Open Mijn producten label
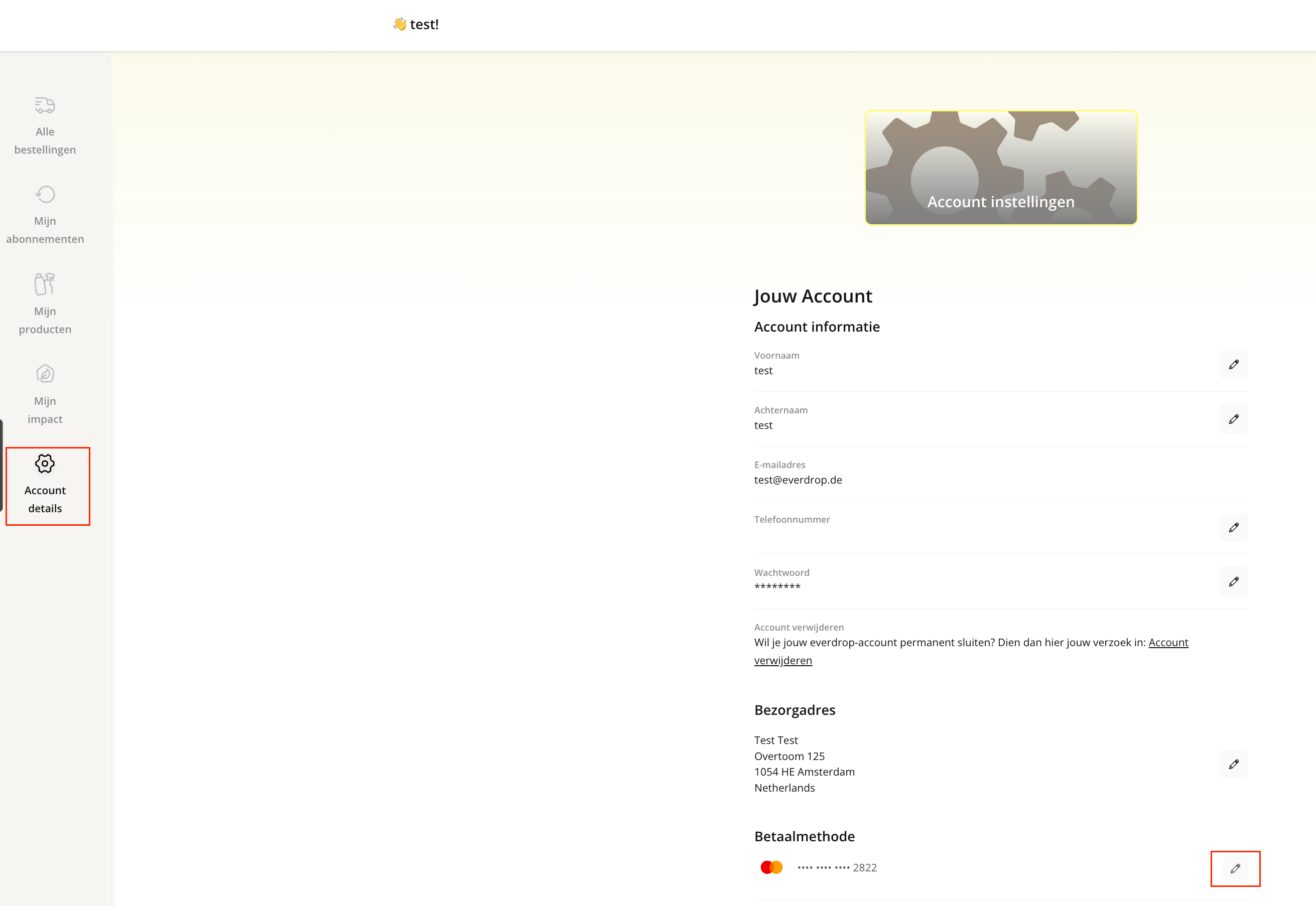 45,320
